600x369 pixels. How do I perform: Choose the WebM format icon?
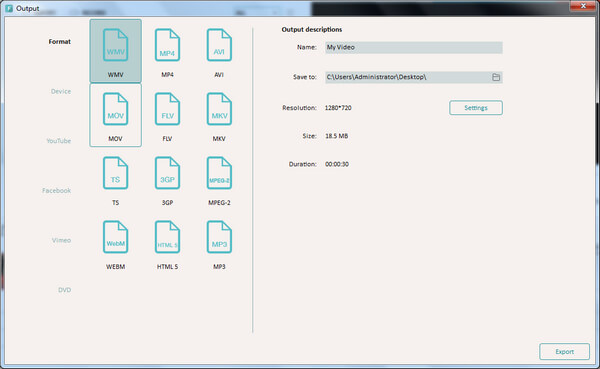point(116,237)
